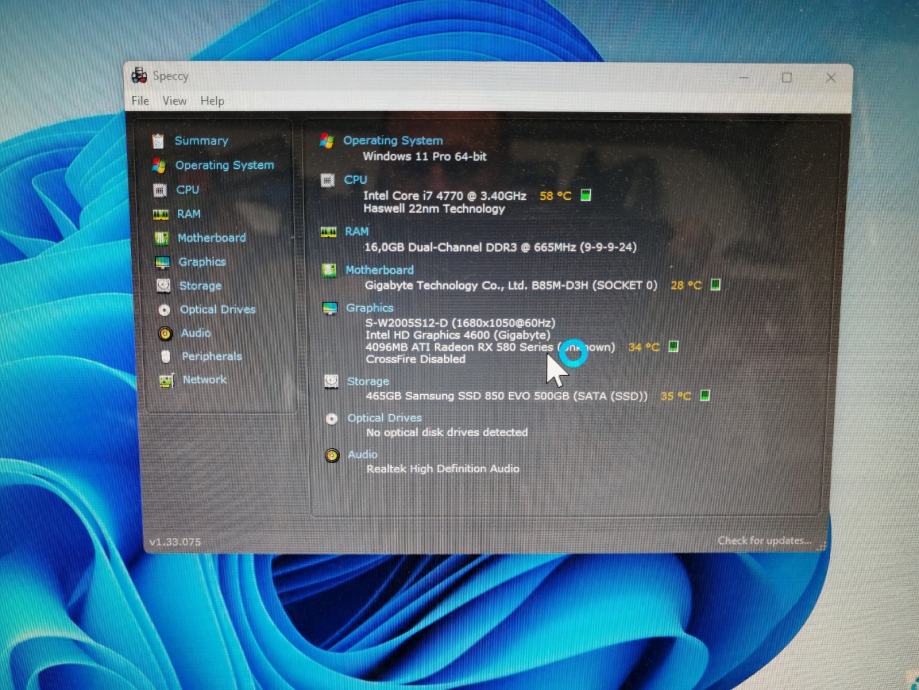Open Optical Drives section from sidebar
The width and height of the screenshot is (919, 690).
[x=217, y=310]
